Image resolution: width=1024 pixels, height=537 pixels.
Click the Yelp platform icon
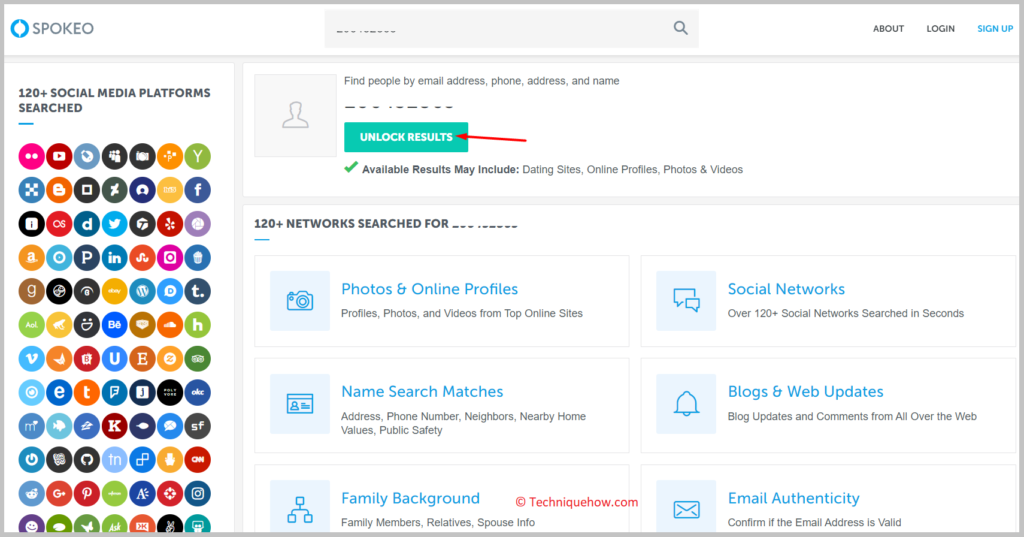(170, 224)
